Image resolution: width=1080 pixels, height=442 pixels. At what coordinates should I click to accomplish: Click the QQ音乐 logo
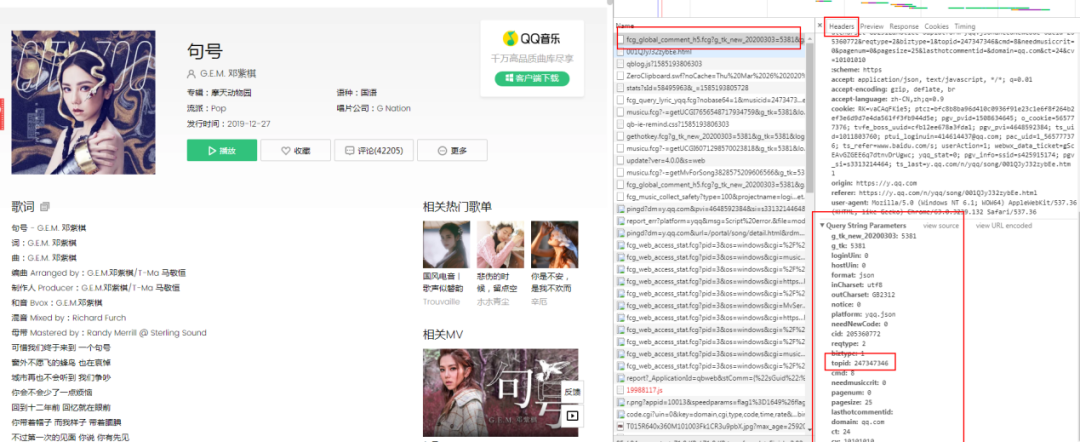(531, 38)
